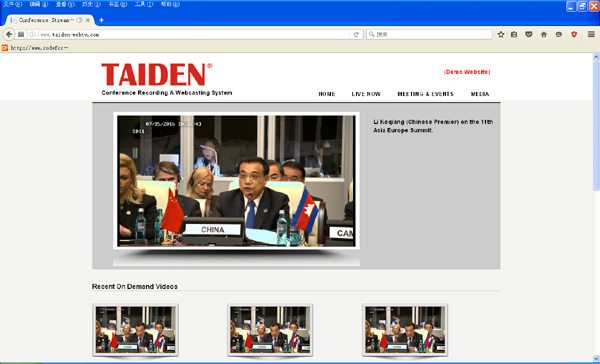Open a new tab with plus button
600x364 pixels.
(x=101, y=20)
